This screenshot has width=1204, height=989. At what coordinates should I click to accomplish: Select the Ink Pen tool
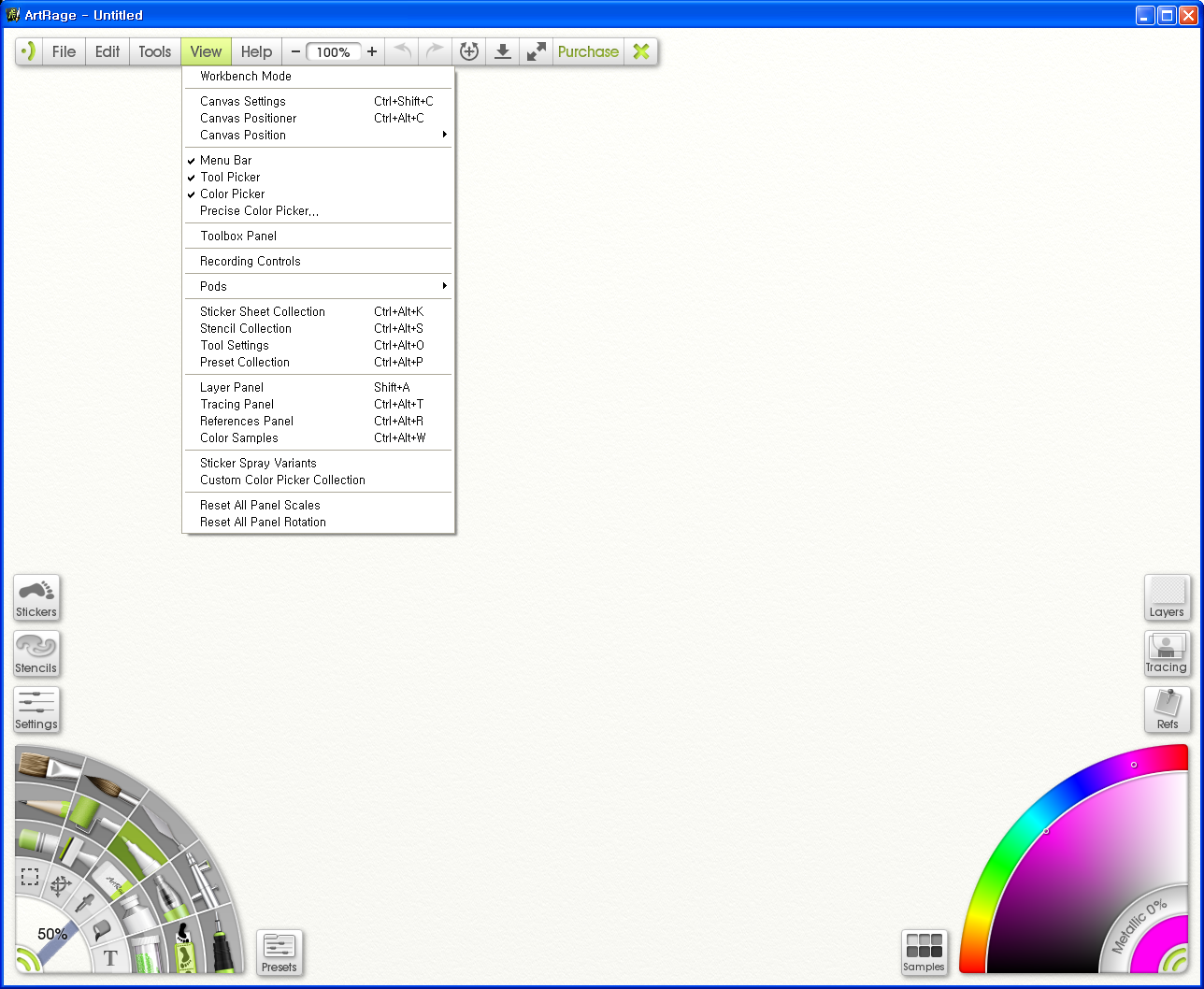[x=221, y=940]
